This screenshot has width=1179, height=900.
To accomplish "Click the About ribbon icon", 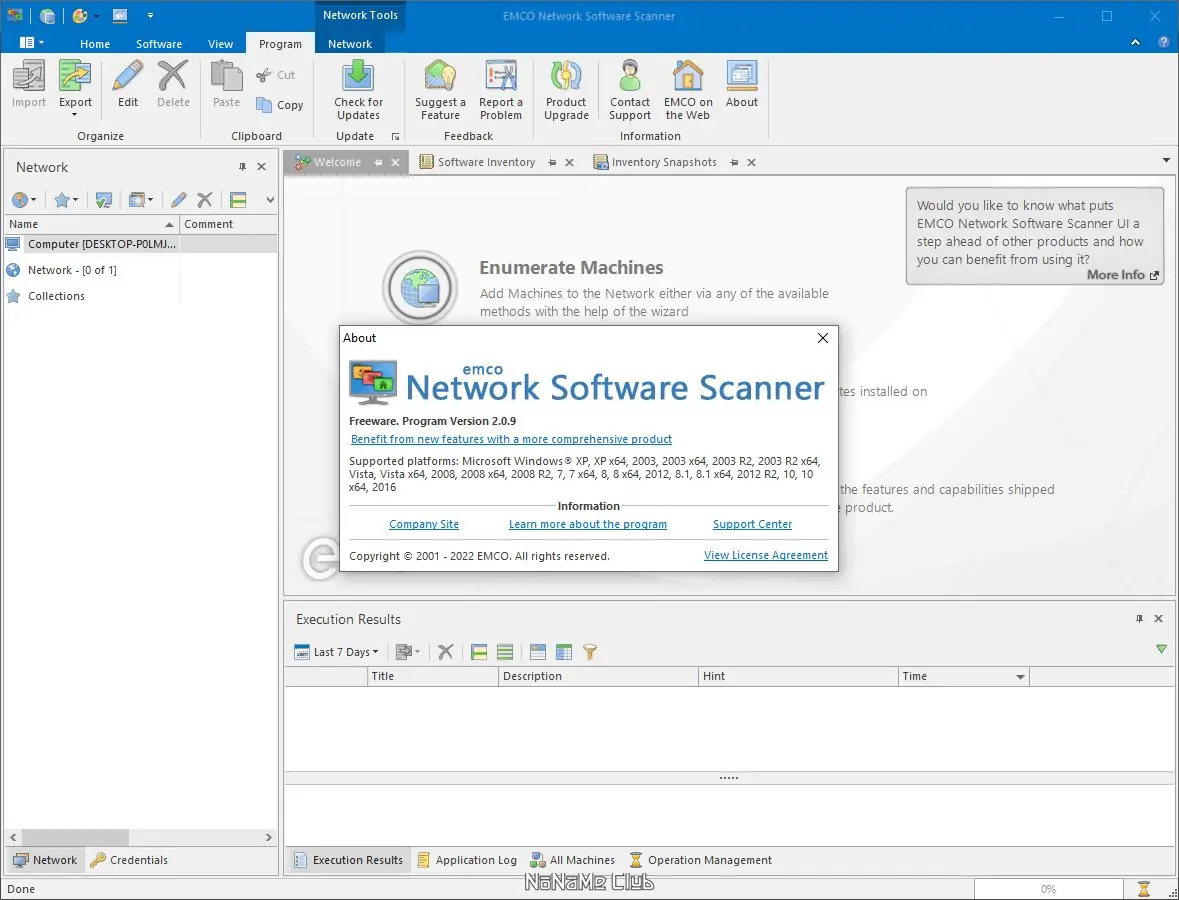I will tap(741, 77).
